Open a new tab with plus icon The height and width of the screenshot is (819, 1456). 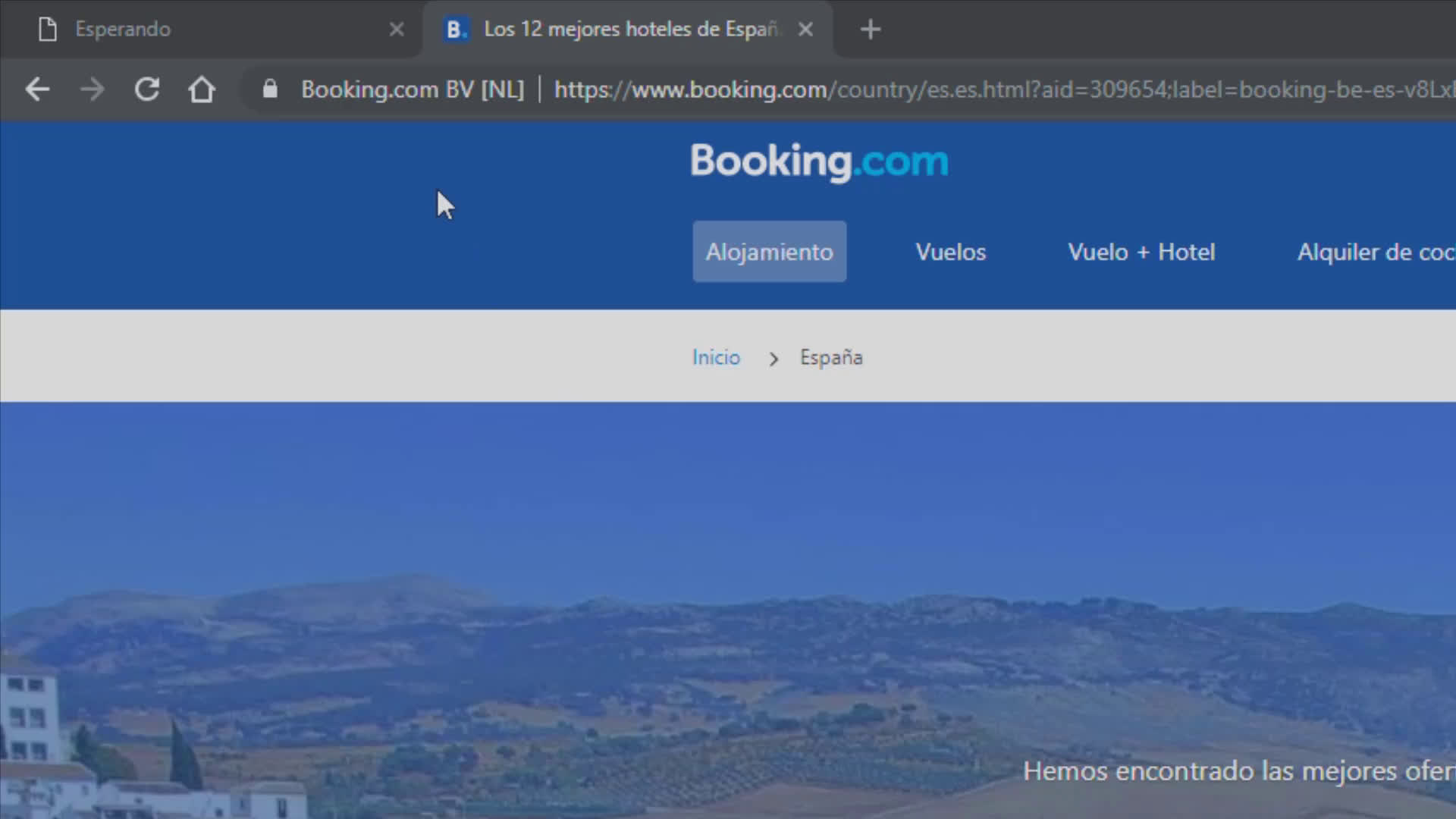[x=871, y=30]
